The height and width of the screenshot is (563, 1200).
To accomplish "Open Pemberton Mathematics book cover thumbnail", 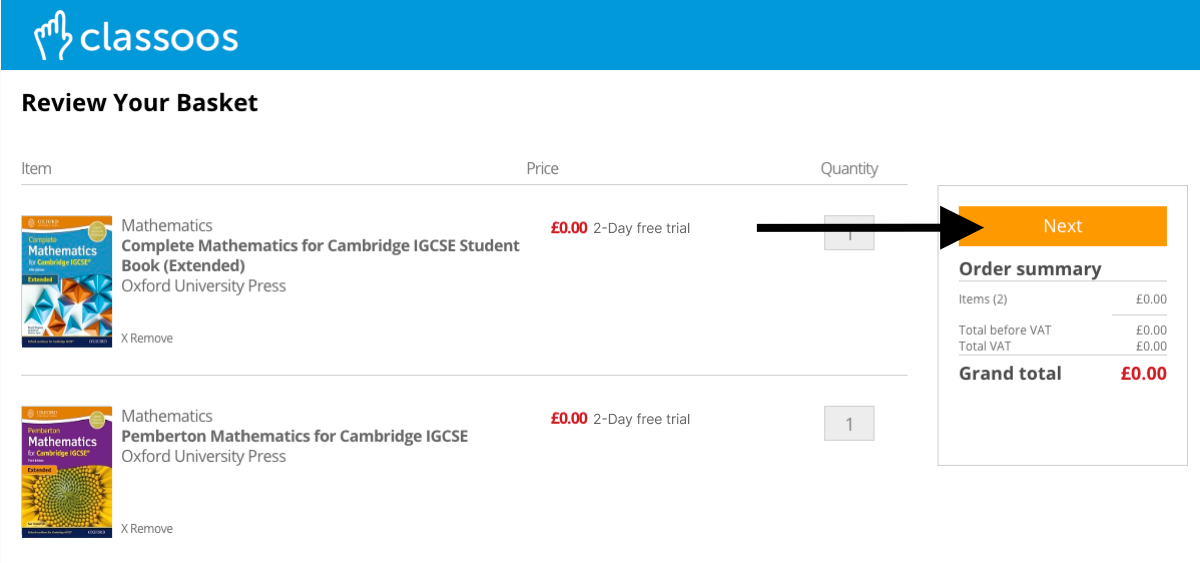I will point(67,472).
